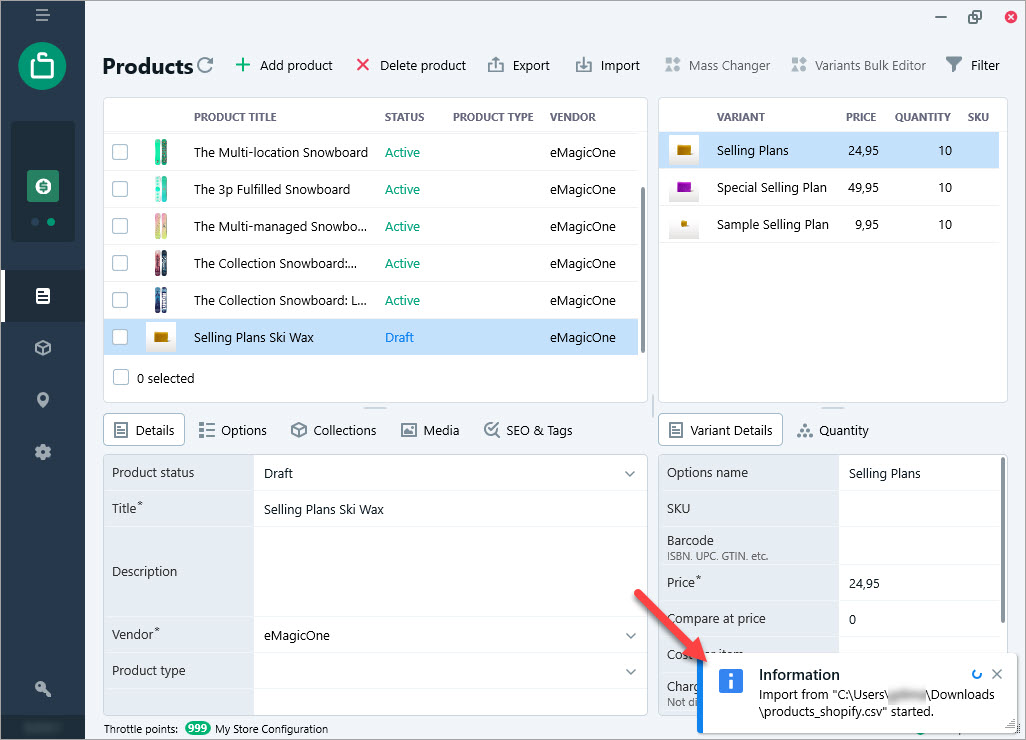Click Import in the toolbar
1026x740 pixels.
coord(607,65)
